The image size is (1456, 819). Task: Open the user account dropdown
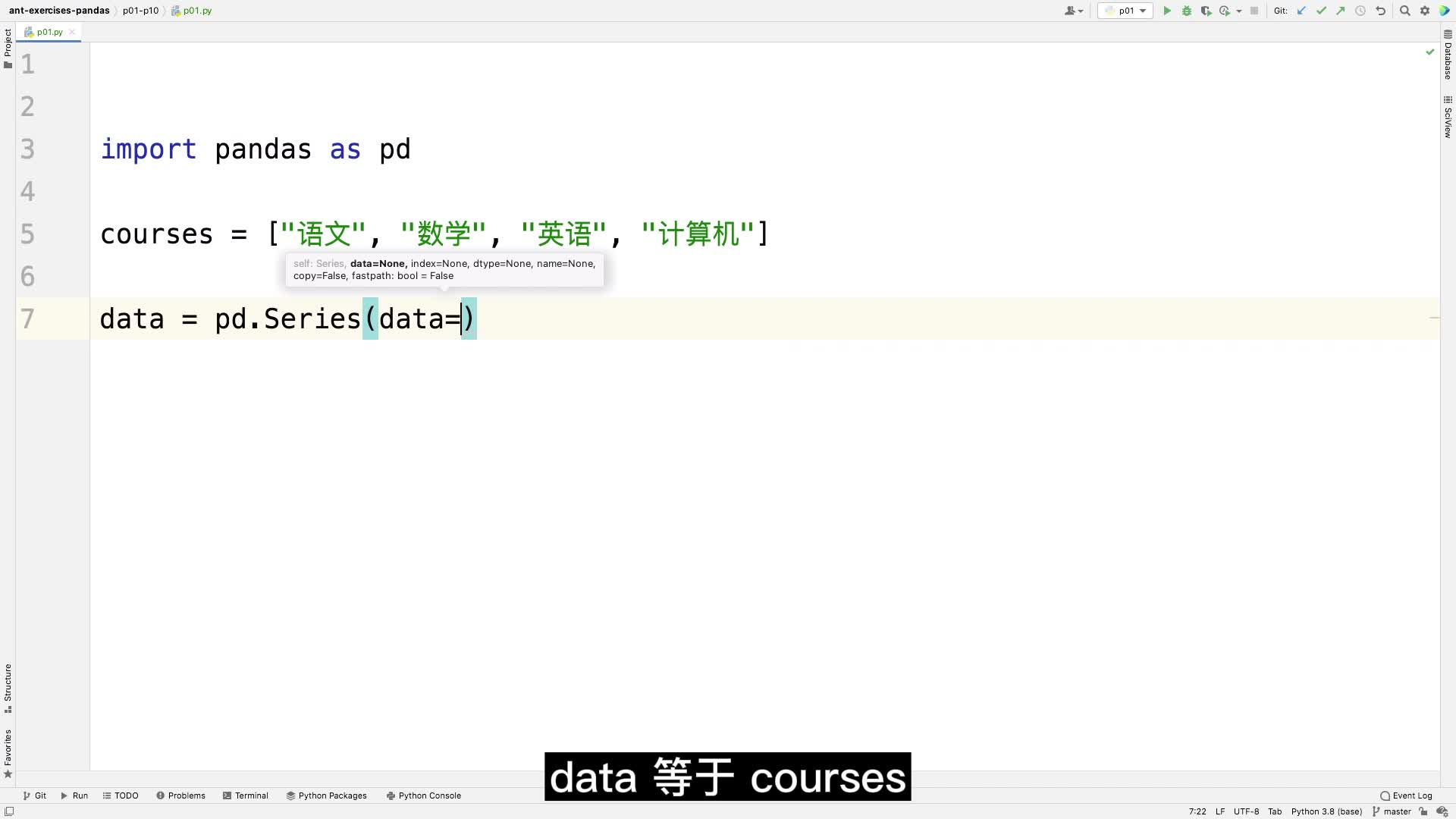click(1073, 11)
